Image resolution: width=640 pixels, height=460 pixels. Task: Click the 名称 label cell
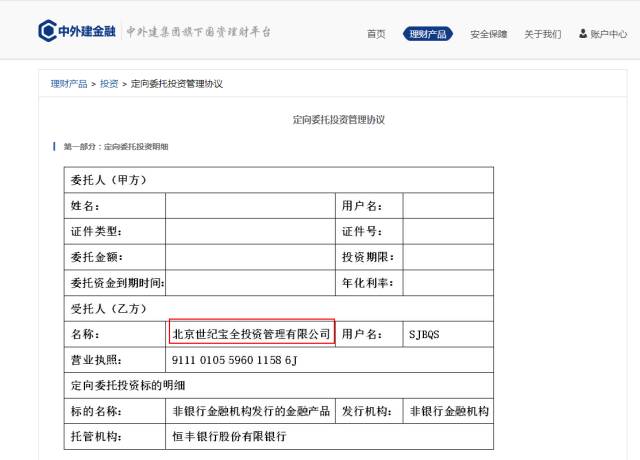click(115, 334)
